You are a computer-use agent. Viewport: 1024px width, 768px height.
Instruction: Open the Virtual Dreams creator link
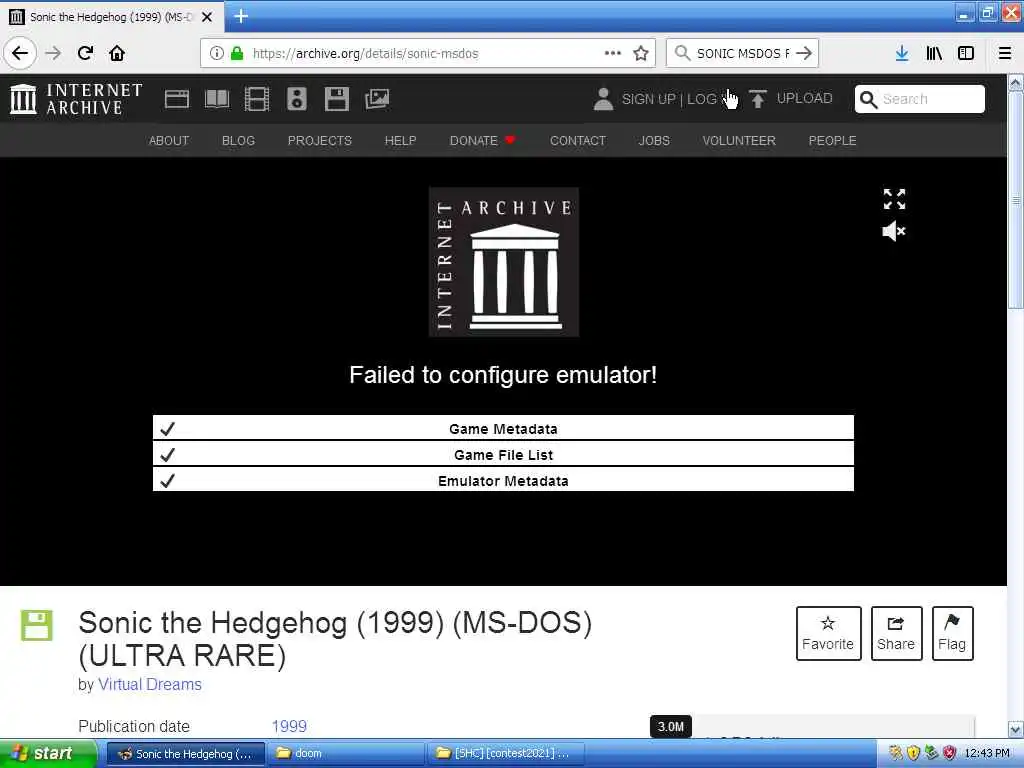pos(150,684)
